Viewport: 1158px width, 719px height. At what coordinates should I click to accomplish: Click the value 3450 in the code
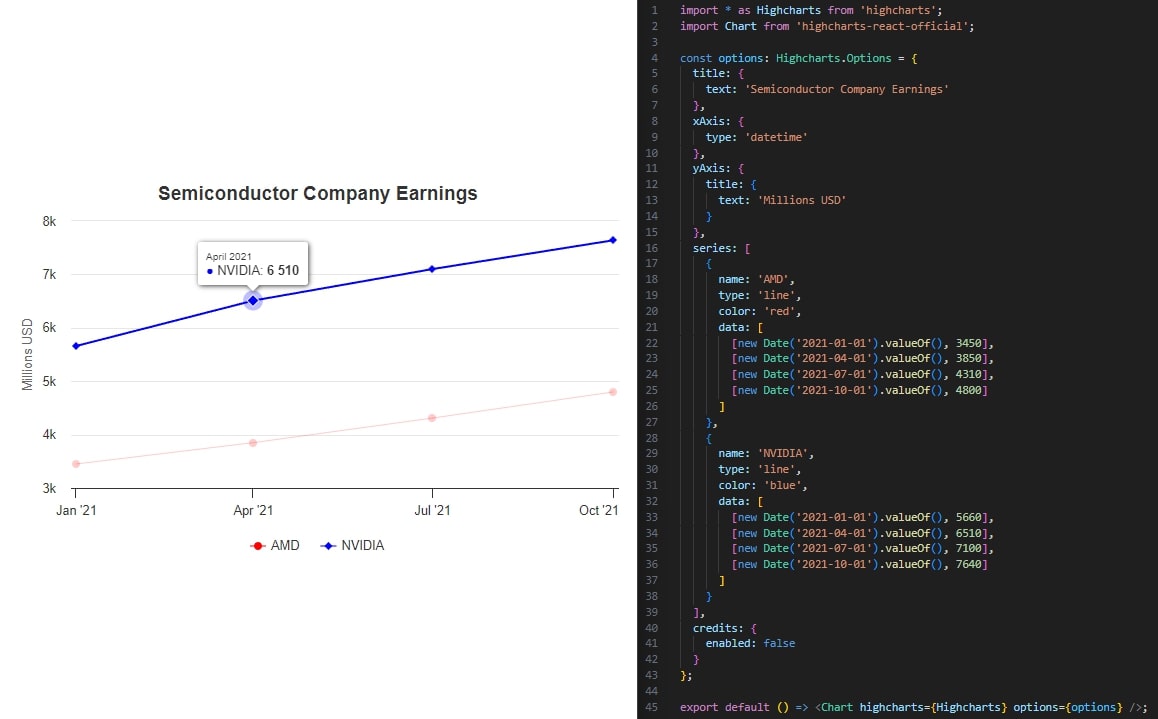pos(968,343)
